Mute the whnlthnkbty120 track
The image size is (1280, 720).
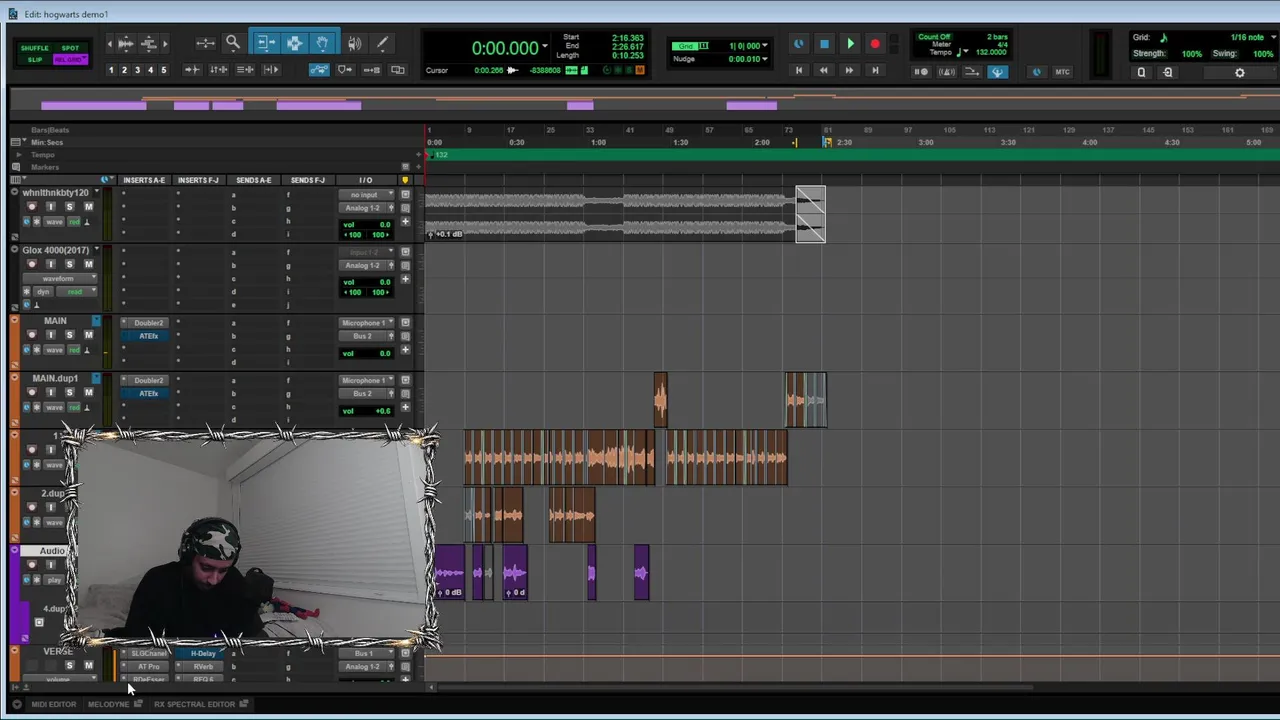pyautogui.click(x=88, y=207)
